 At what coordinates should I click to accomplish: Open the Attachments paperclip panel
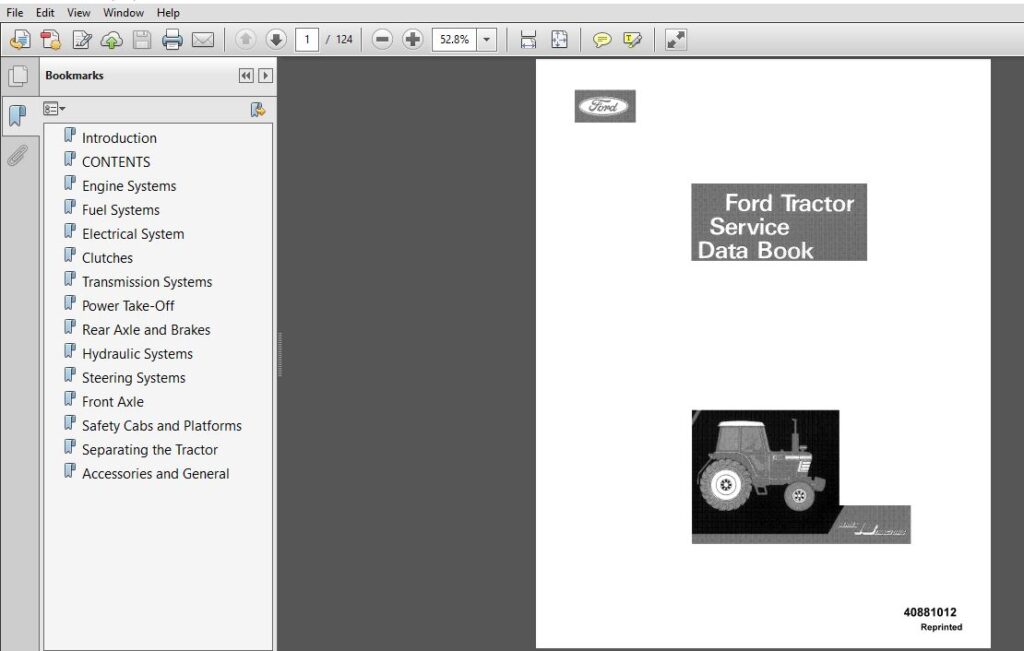tap(18, 155)
